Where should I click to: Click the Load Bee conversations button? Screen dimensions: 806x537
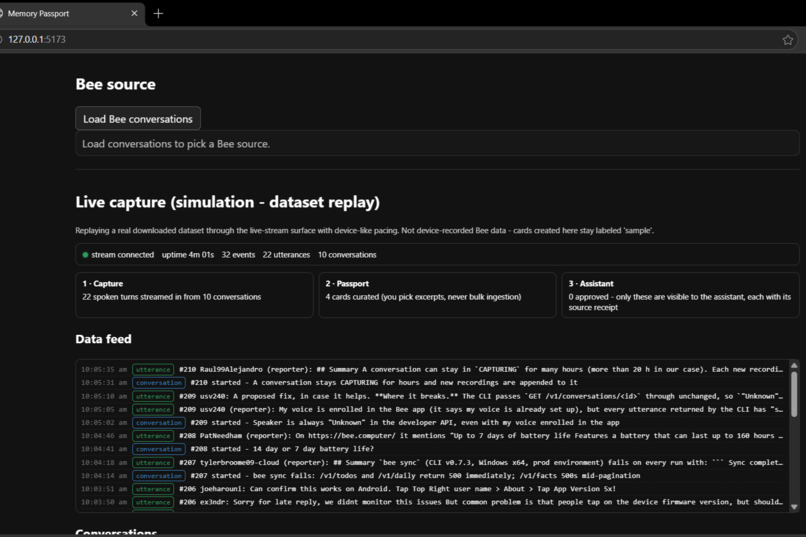[138, 119]
